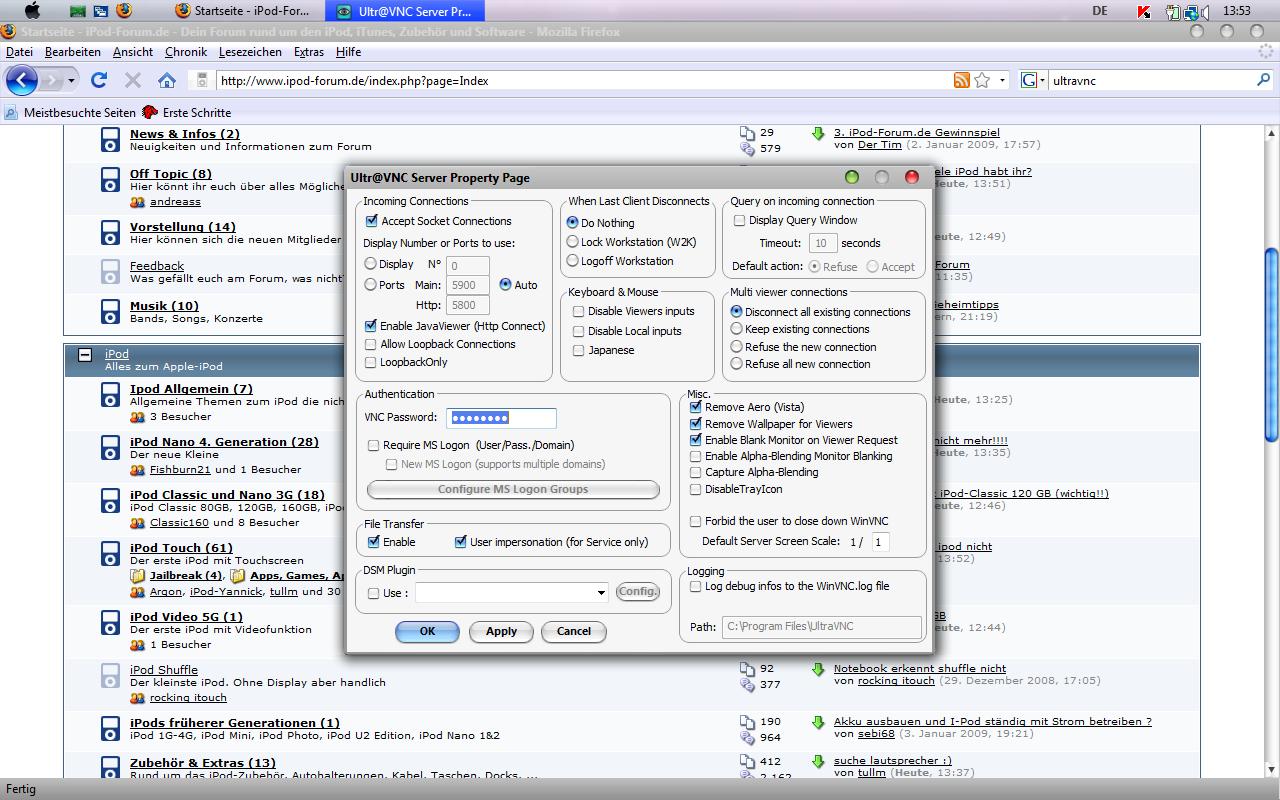Switch to Ultr@VNC Server taskbar tab
Viewport: 1280px width, 800px height.
click(406, 11)
